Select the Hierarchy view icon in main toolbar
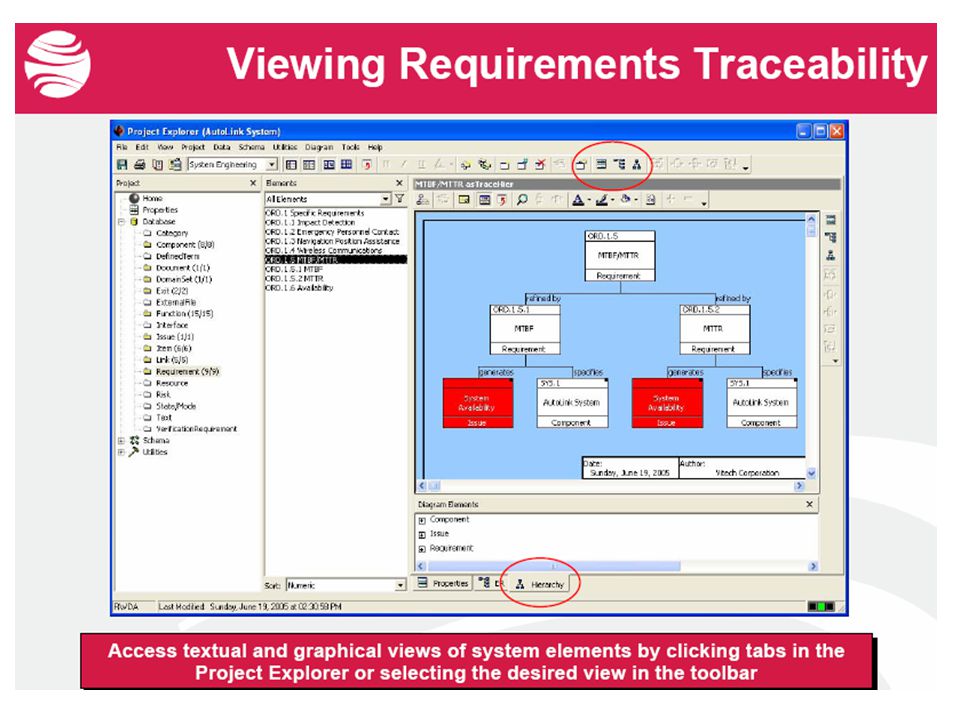 637,164
